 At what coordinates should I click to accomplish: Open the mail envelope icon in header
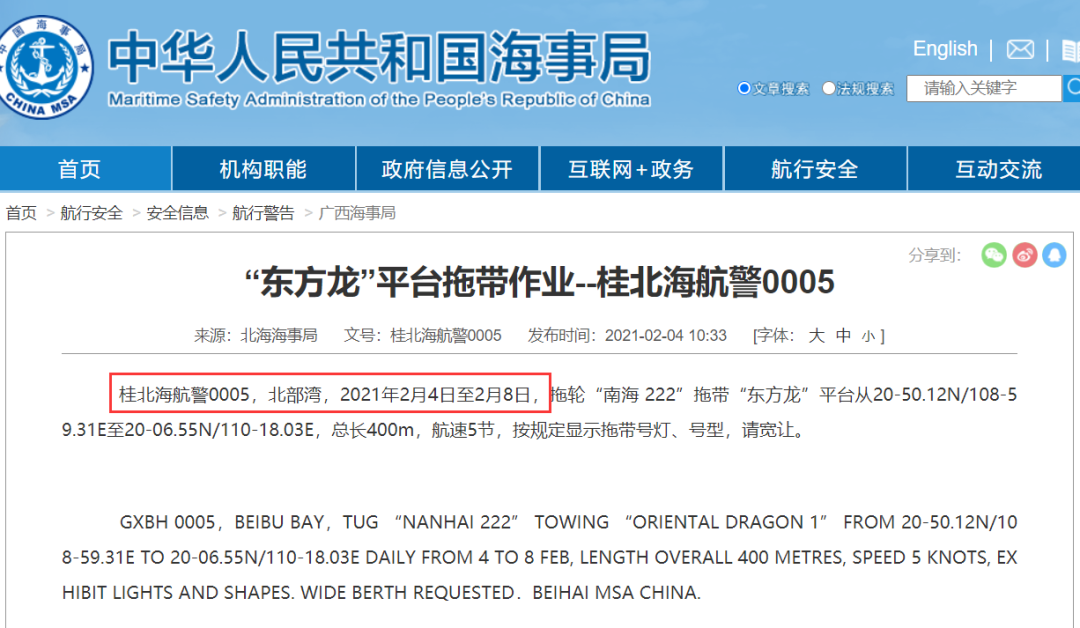(1020, 50)
